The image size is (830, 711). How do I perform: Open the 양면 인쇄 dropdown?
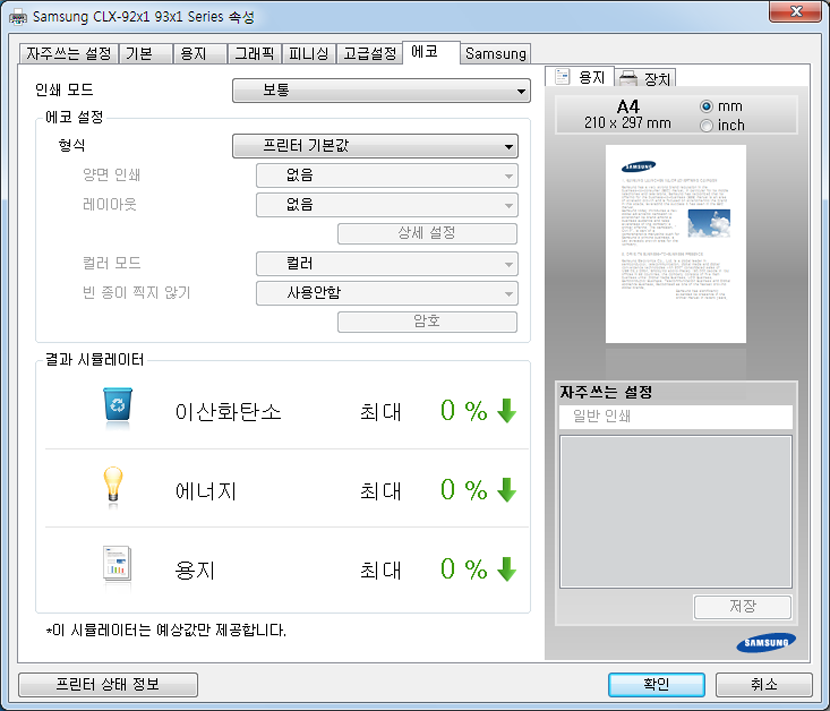[x=387, y=175]
